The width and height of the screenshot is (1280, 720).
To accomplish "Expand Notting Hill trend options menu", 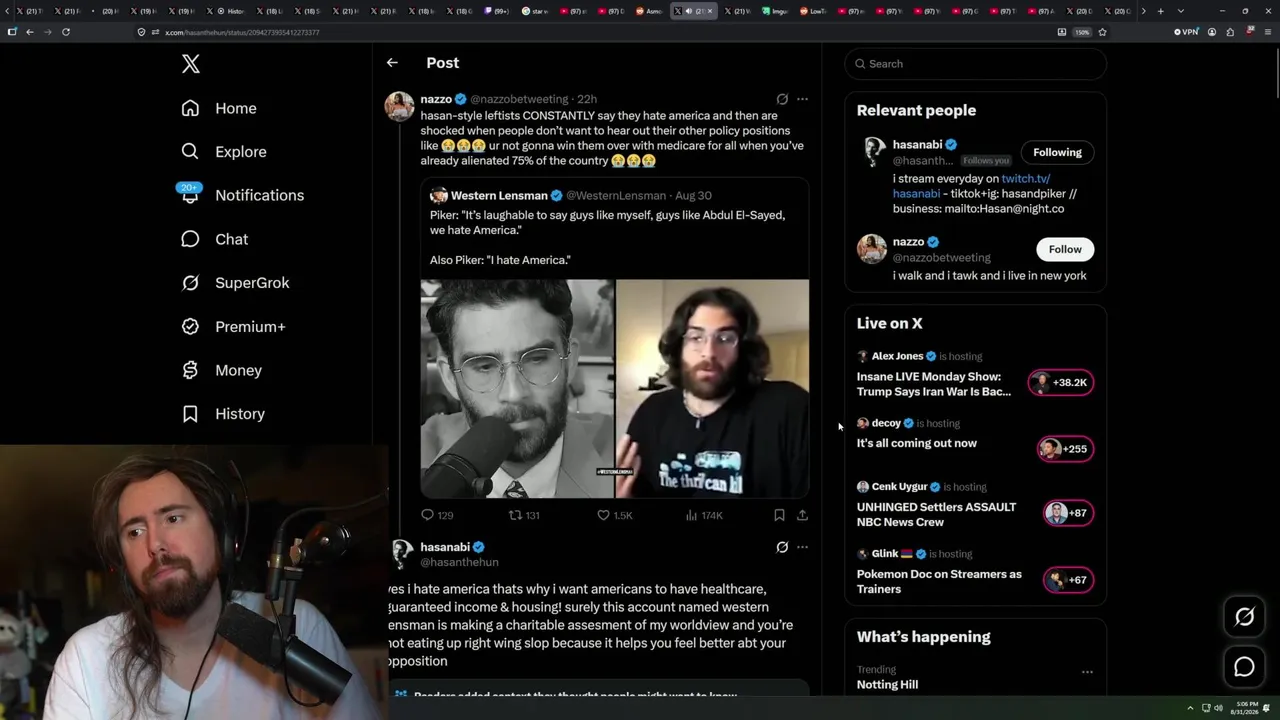I will 1087,672.
